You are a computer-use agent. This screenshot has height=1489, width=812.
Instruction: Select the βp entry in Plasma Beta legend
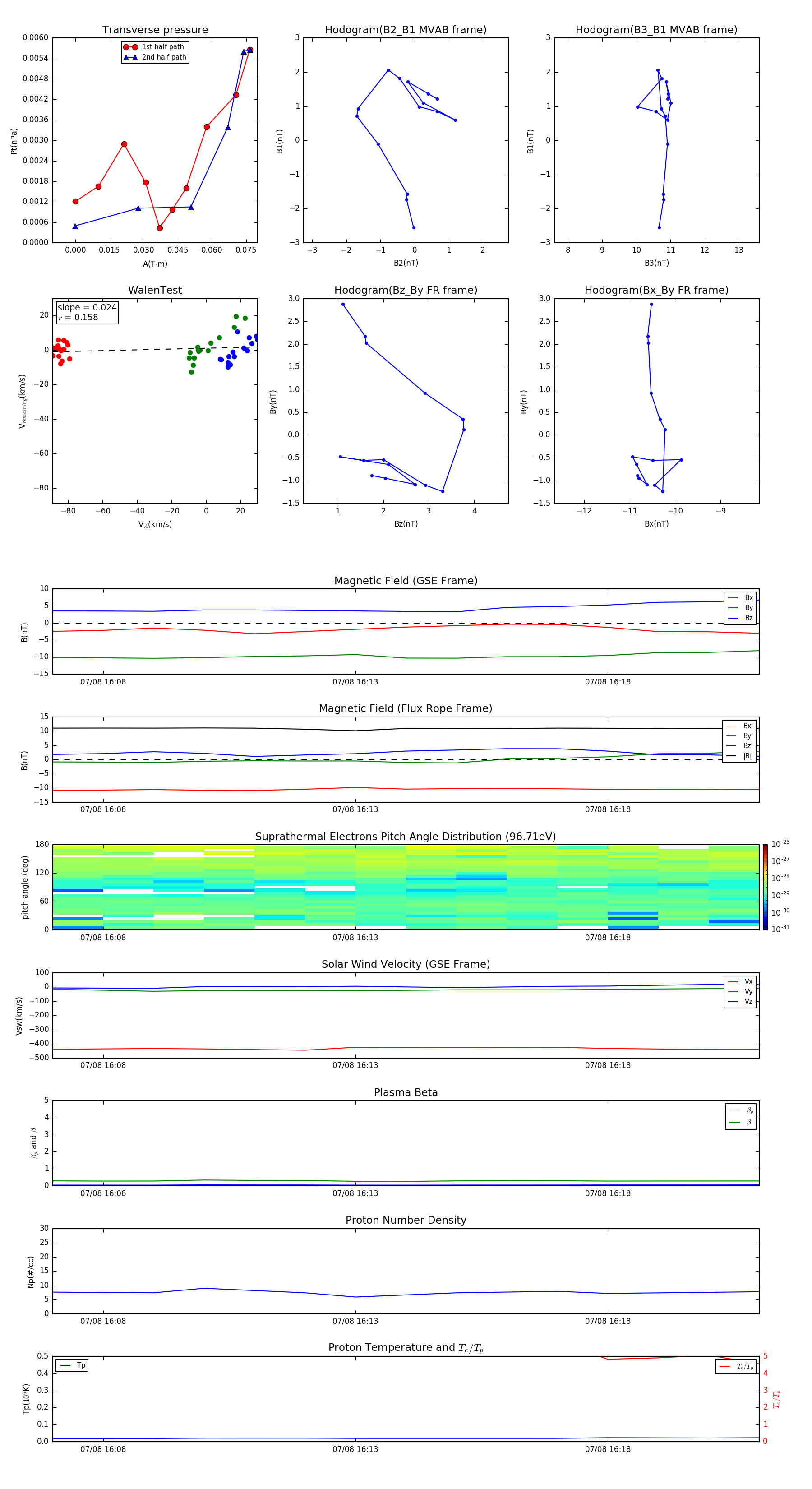pos(741,1110)
